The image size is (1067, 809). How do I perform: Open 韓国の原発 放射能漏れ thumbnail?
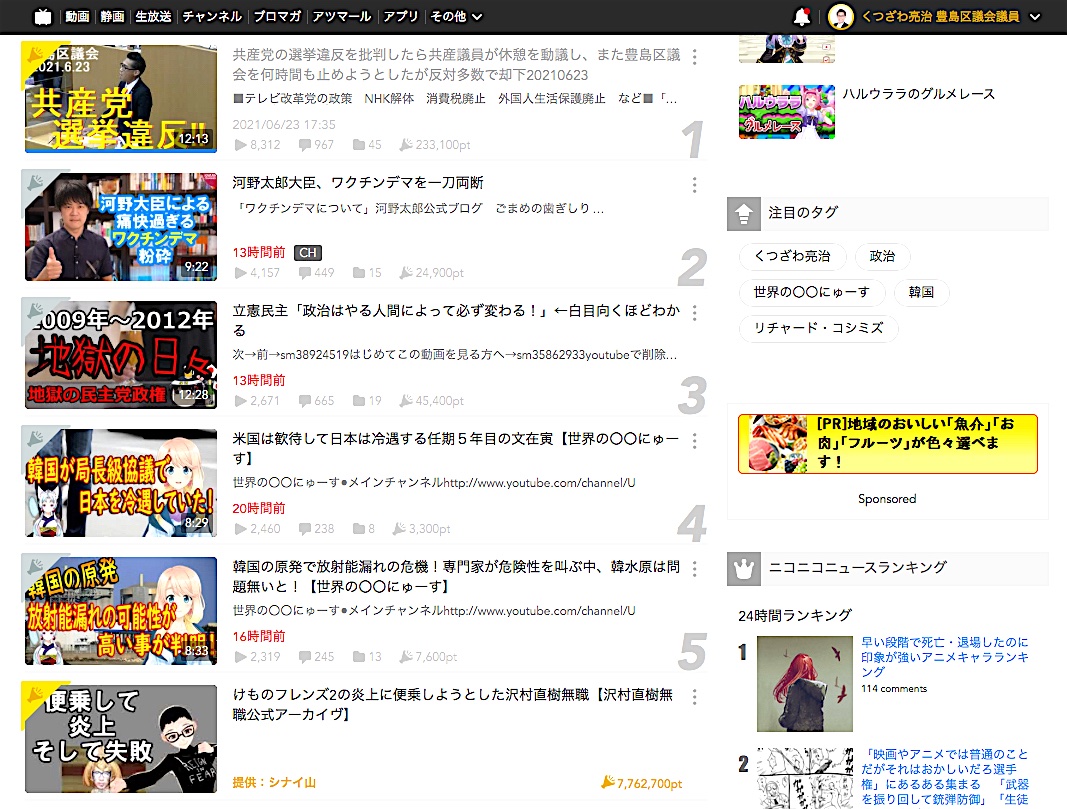pos(121,610)
